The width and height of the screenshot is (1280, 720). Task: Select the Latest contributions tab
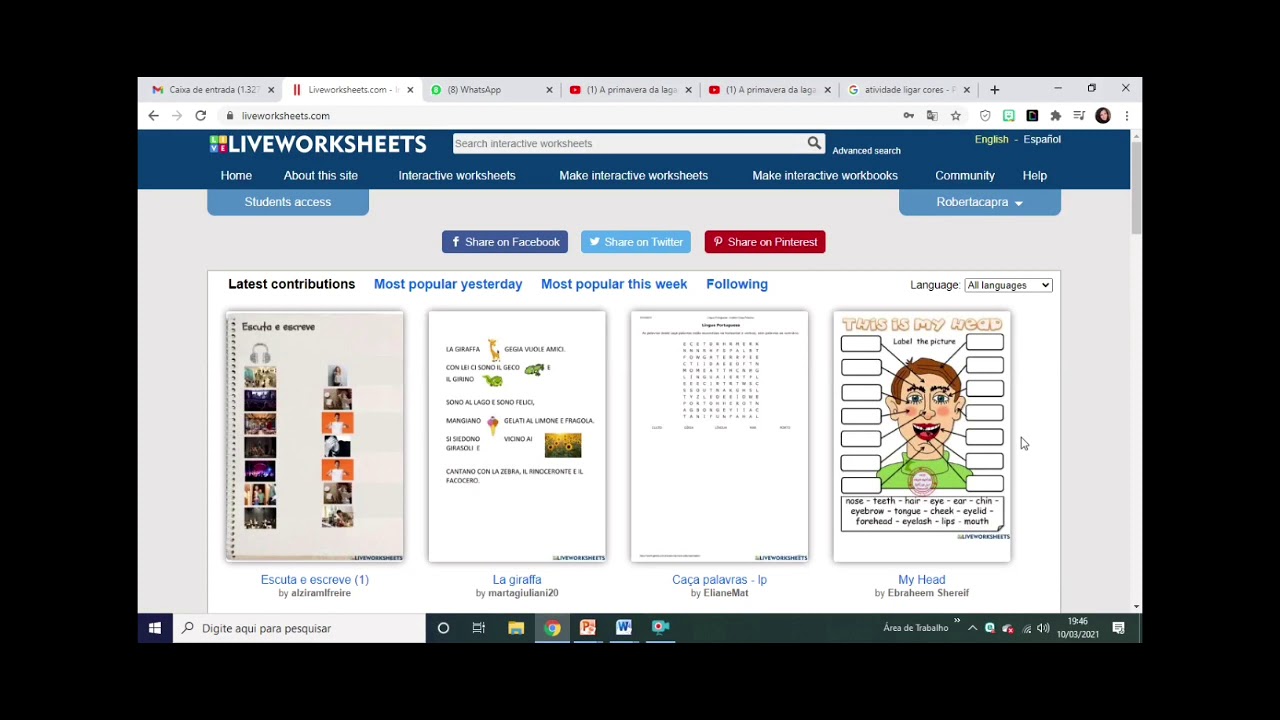click(291, 284)
